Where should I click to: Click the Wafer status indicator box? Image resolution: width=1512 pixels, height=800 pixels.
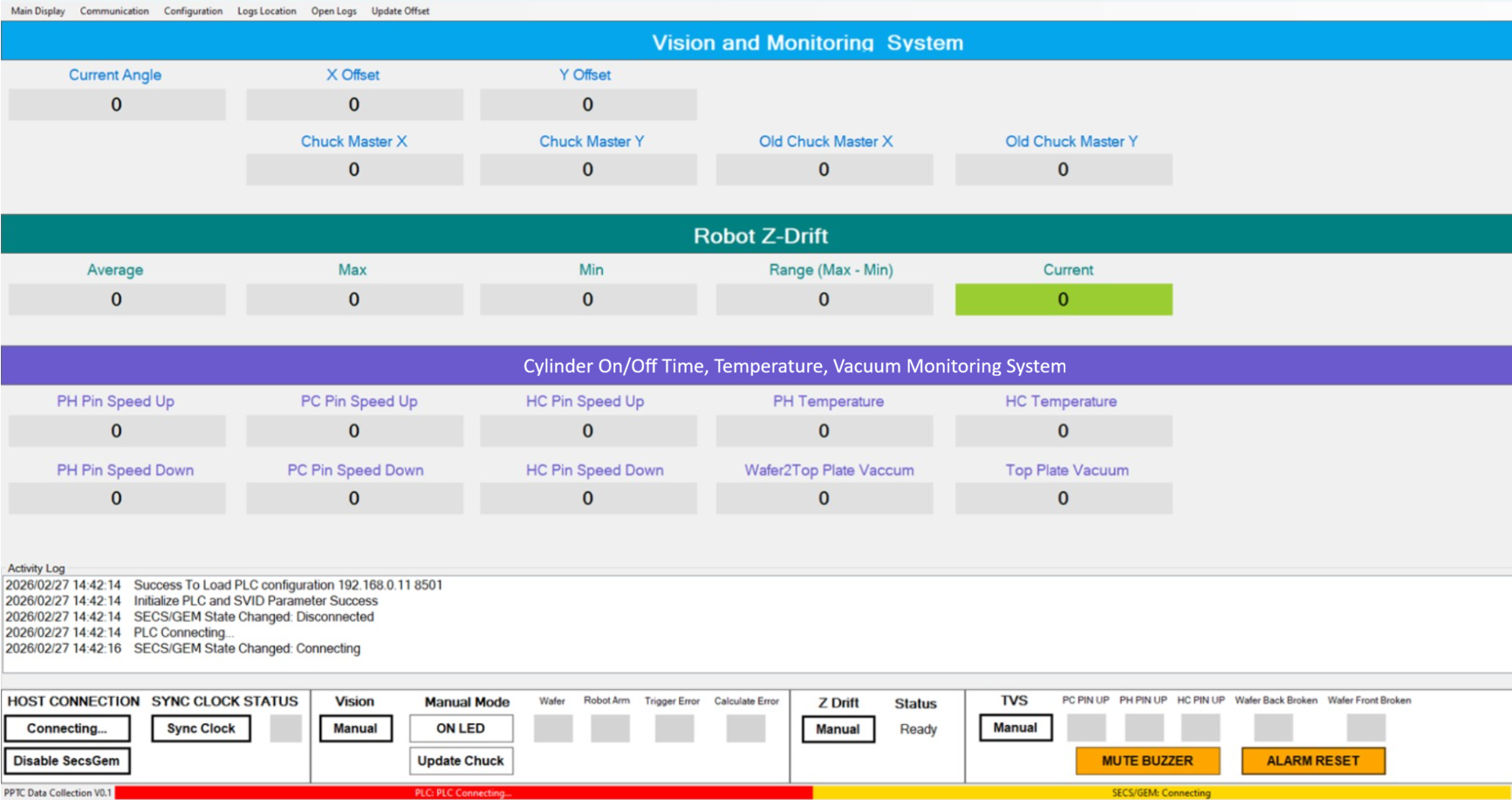(553, 728)
